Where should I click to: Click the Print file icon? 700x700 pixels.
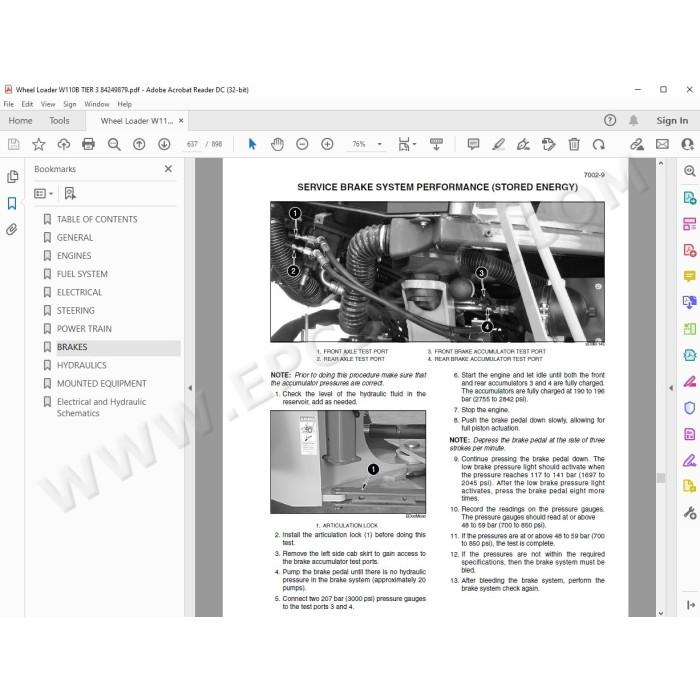[x=88, y=144]
